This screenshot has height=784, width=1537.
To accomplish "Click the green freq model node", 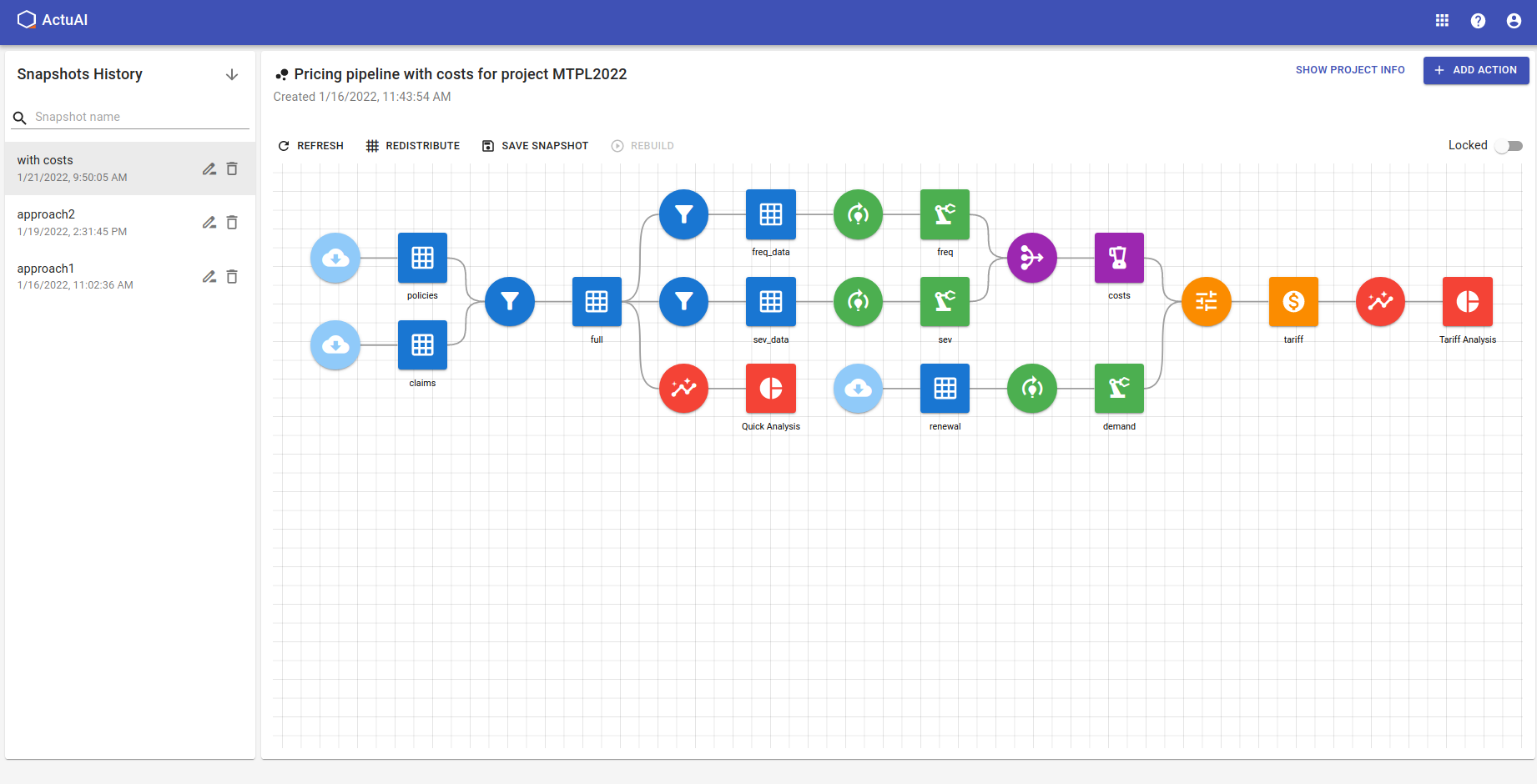I will [x=944, y=214].
